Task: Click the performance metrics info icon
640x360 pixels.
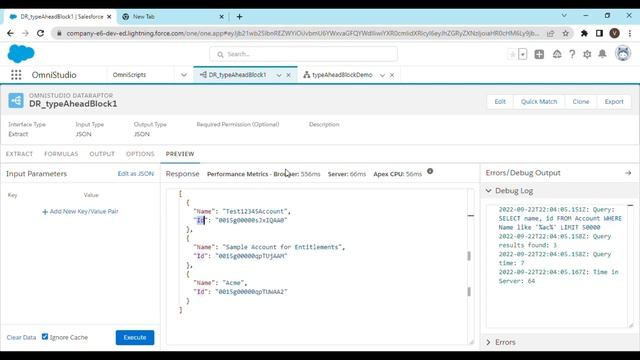Action: click(x=430, y=171)
